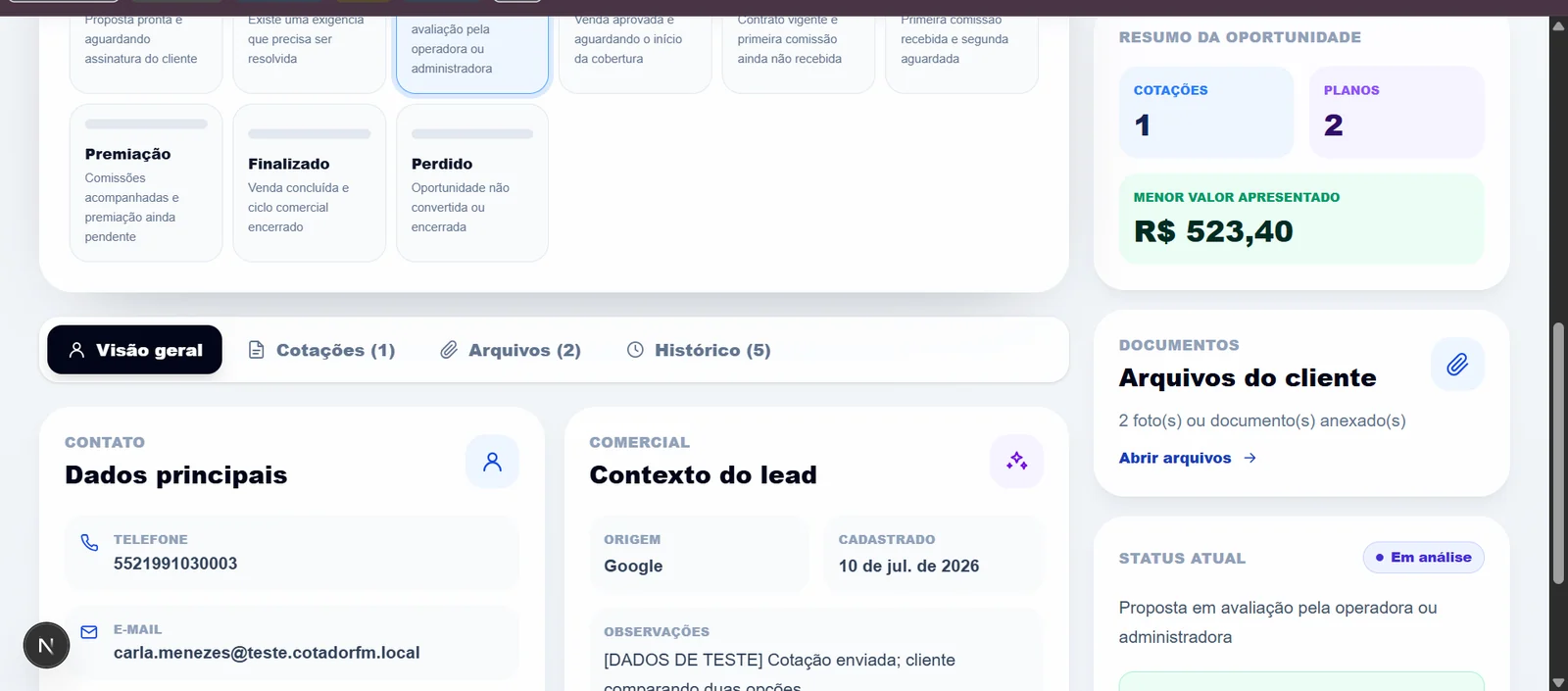
Task: Open the Abrir arquivos link
Action: [1188, 458]
